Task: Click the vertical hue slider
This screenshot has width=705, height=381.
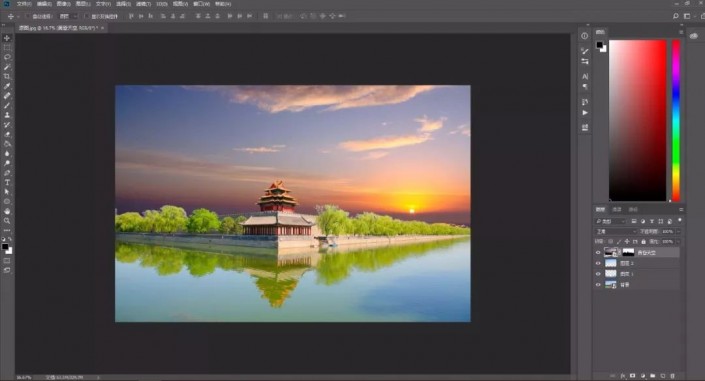Action: (x=676, y=120)
